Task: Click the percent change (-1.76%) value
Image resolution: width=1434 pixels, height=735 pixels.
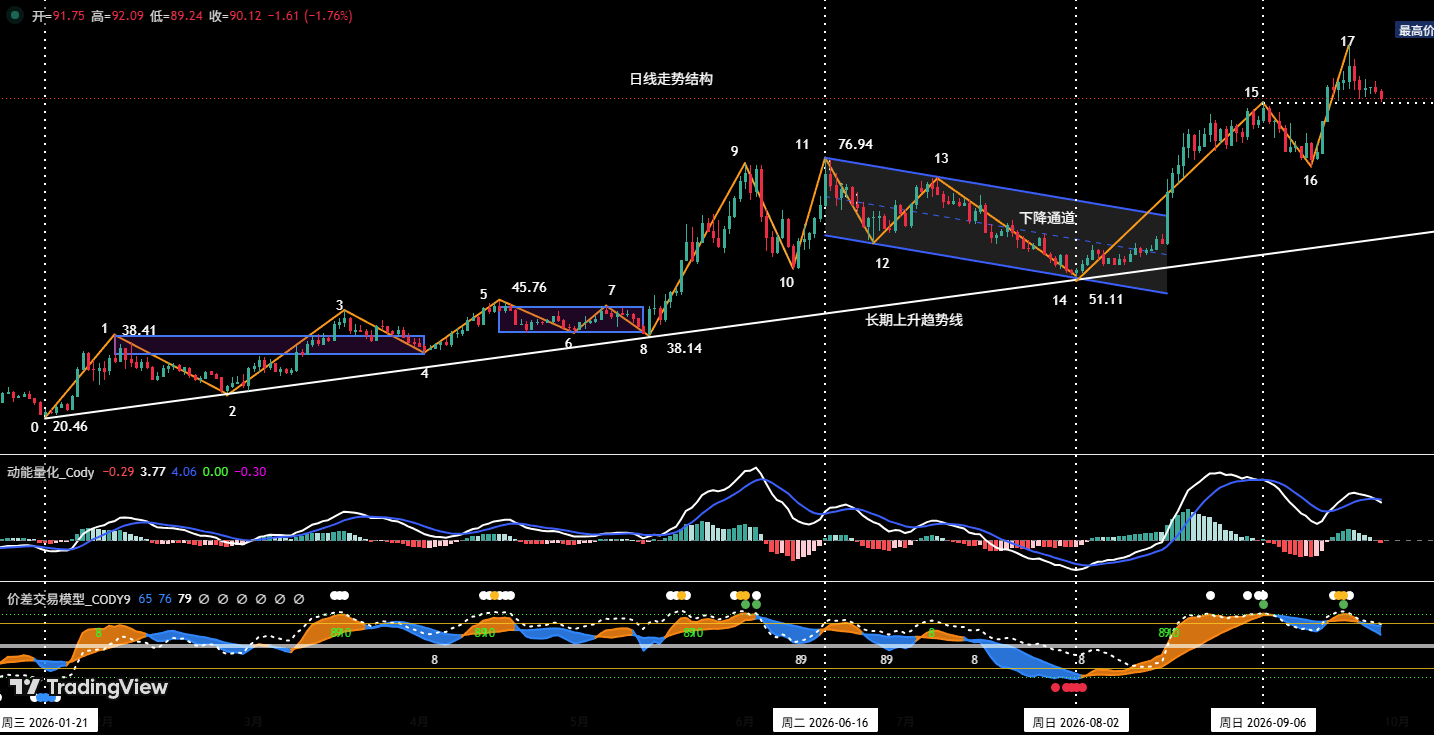Action: tap(326, 16)
